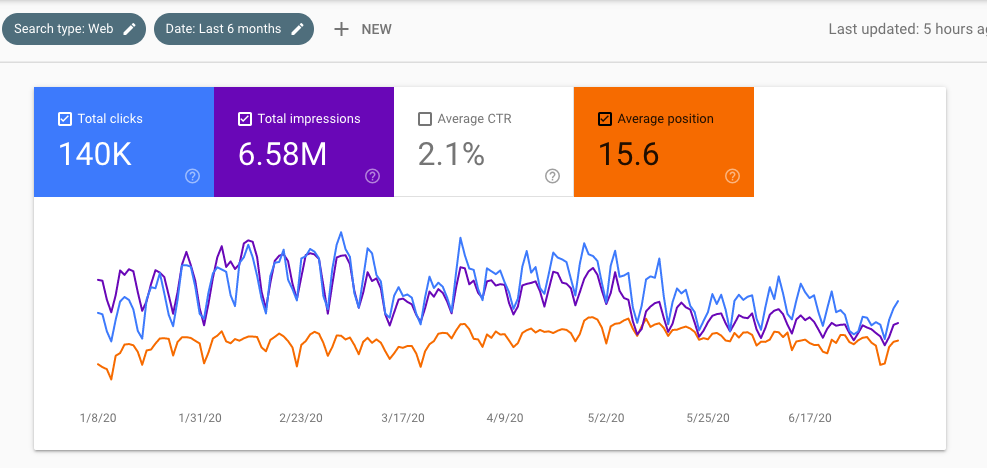Click the Average CTR label
This screenshot has width=987, height=468.
pos(475,119)
